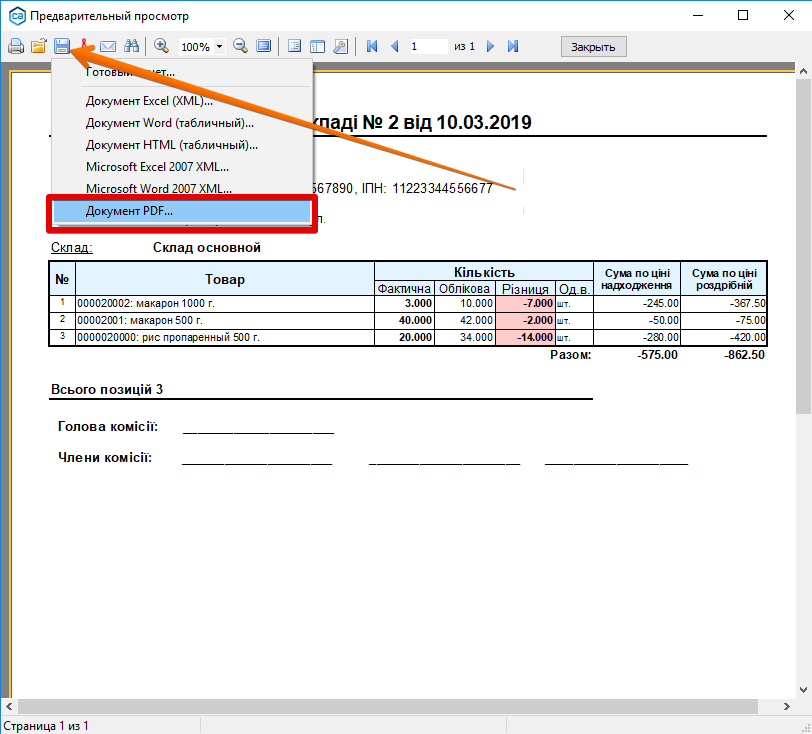Click the -2.000 difference cell
The height and width of the screenshot is (734, 812).
point(525,321)
